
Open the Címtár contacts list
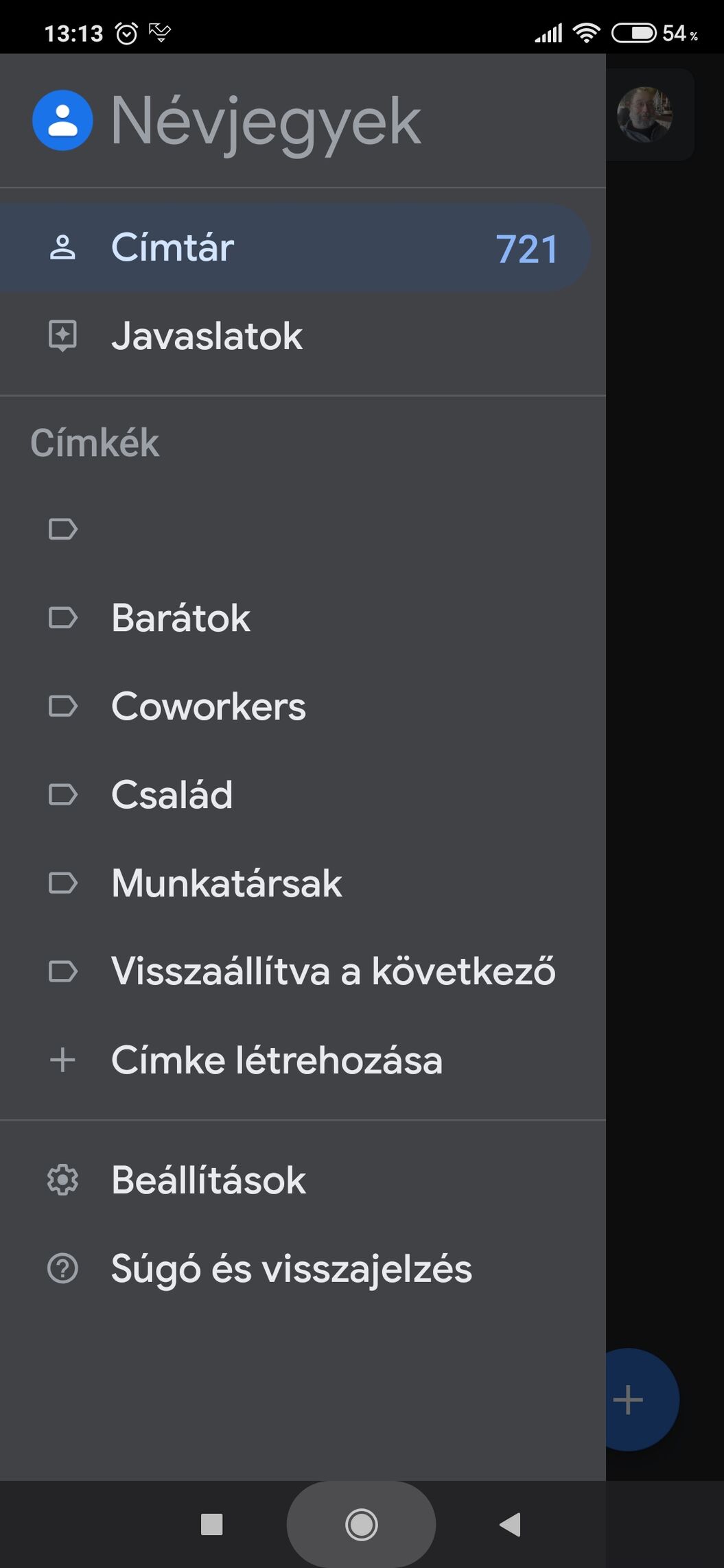pyautogui.click(x=295, y=248)
